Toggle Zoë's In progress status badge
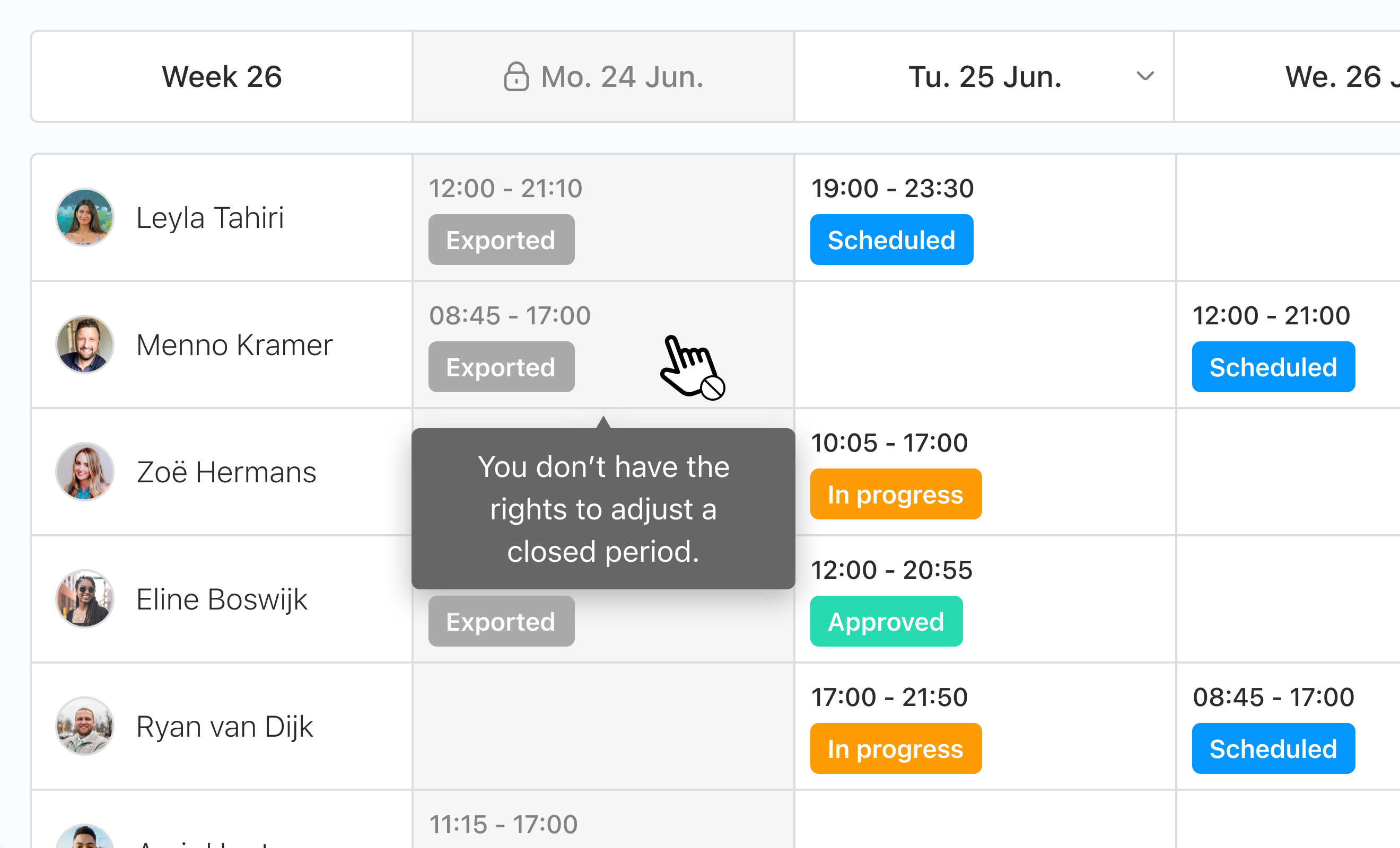1400x848 pixels. click(x=896, y=493)
